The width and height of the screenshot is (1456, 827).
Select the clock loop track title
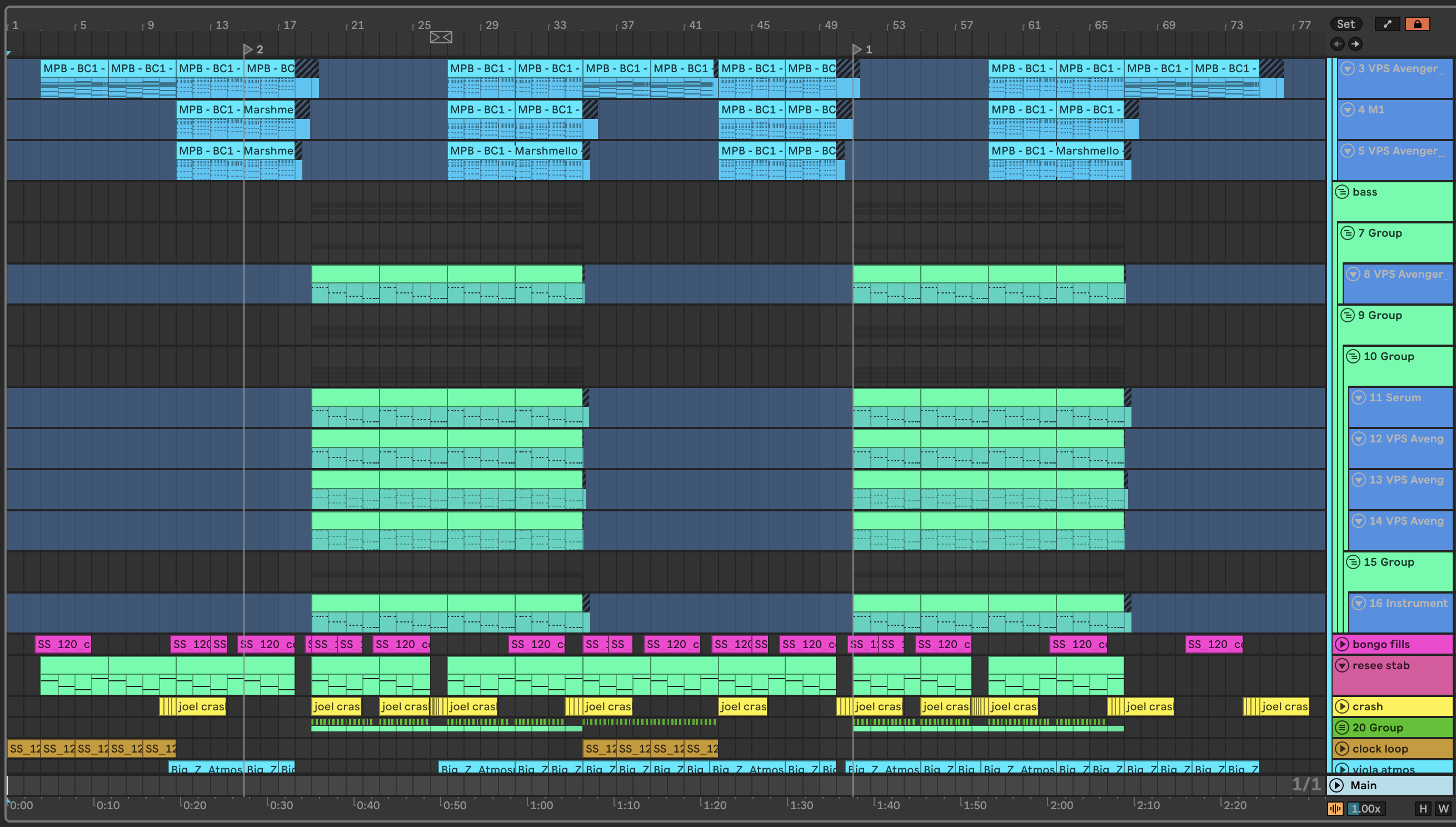click(1380, 749)
